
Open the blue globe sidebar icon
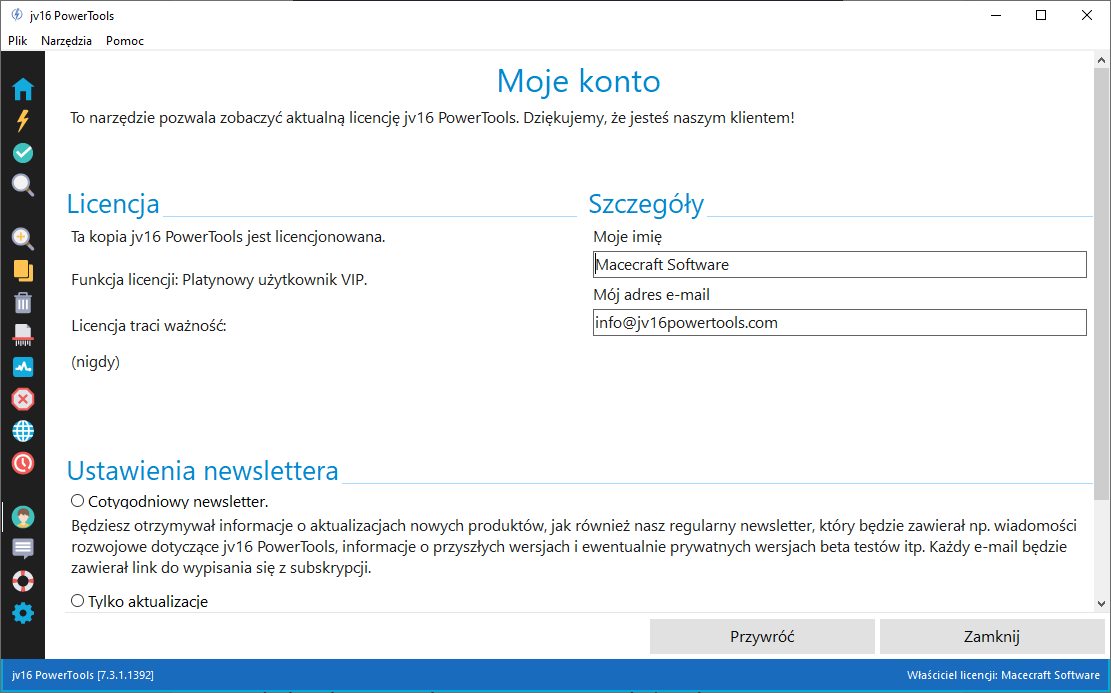23,431
